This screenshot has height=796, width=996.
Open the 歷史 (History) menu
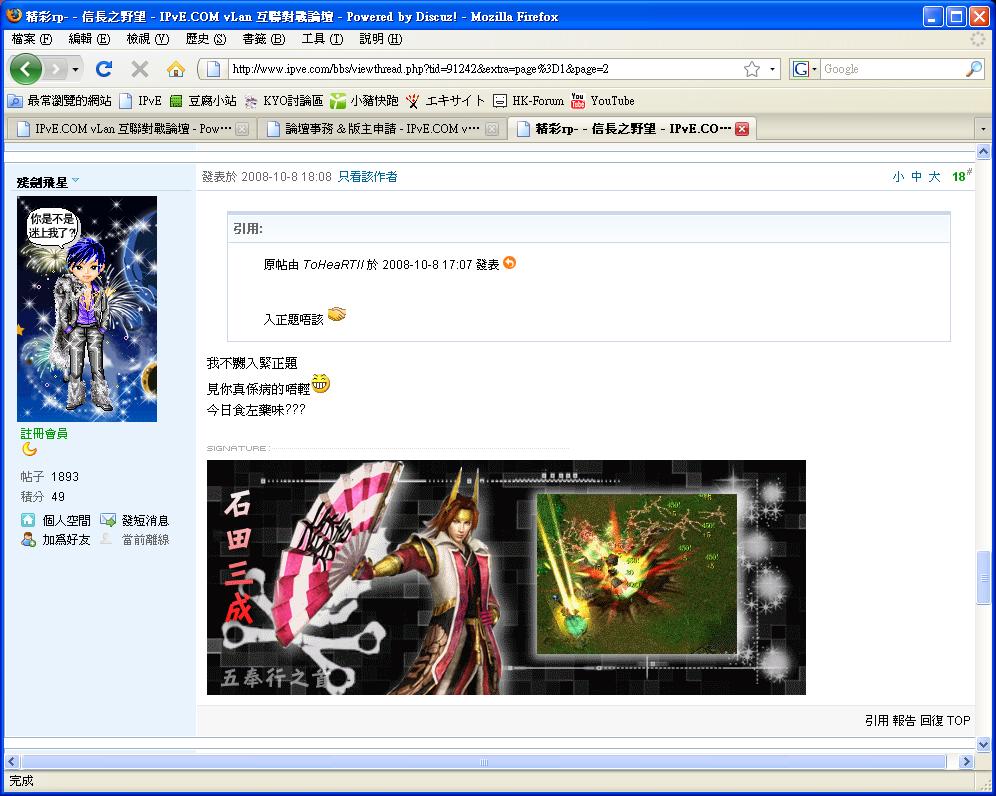click(206, 39)
